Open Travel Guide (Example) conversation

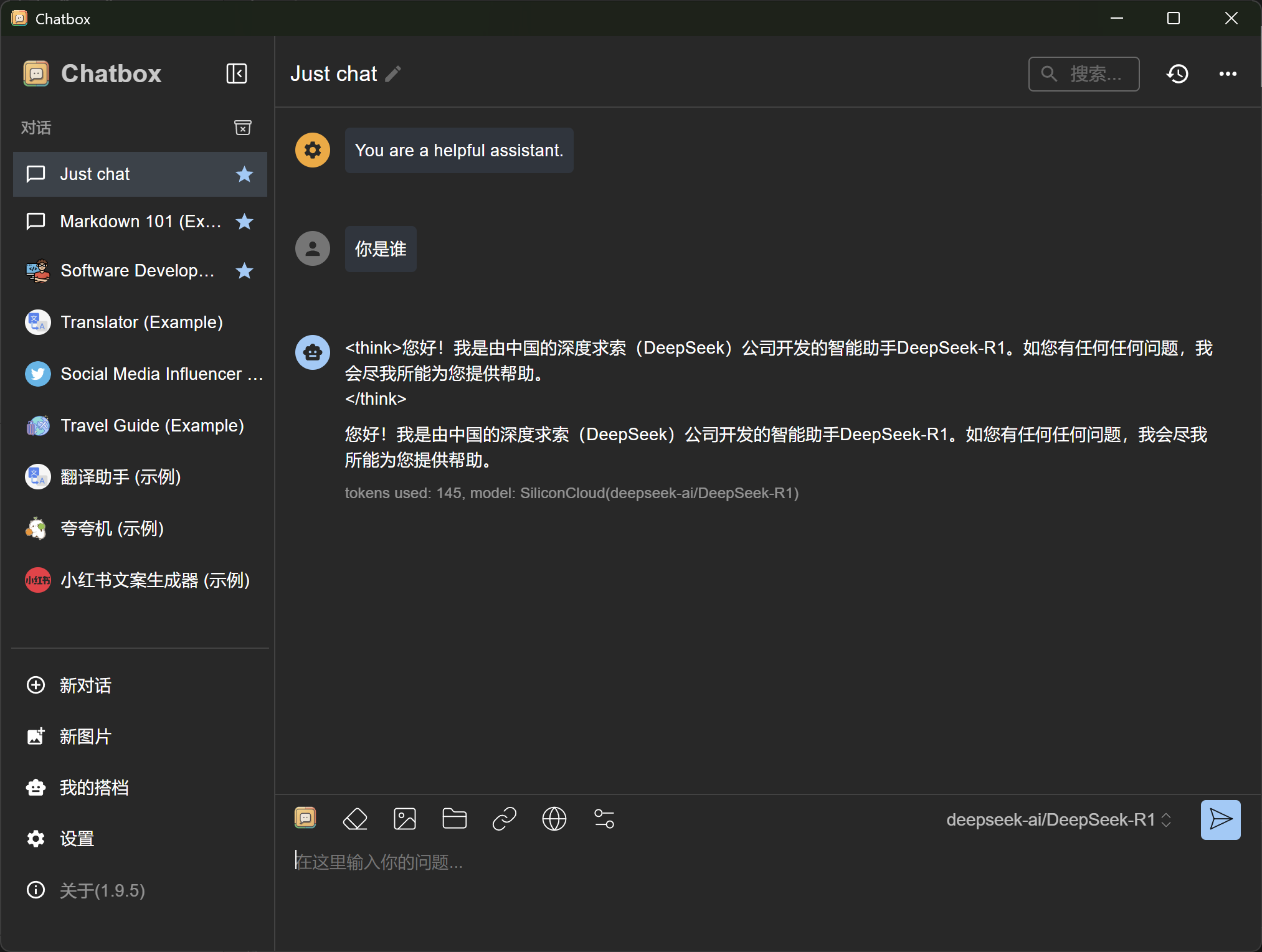pos(152,426)
